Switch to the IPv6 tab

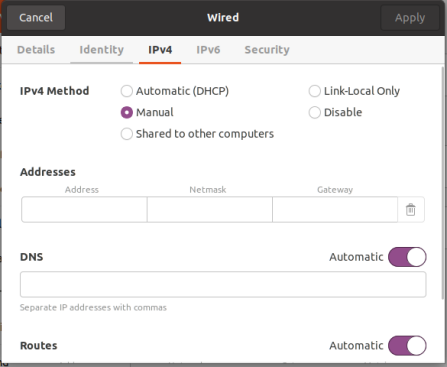click(x=208, y=50)
